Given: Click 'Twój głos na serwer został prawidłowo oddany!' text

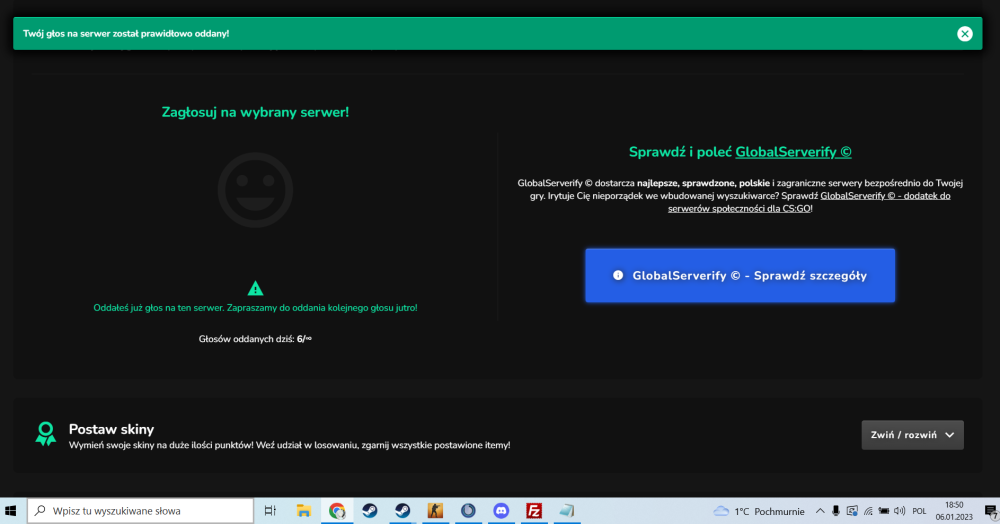Looking at the screenshot, I should [x=126, y=34].
